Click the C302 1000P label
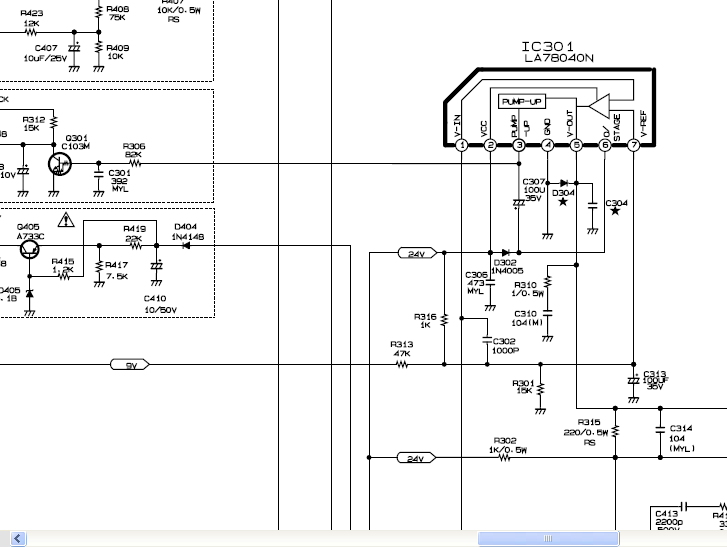727x547 pixels. [505, 346]
